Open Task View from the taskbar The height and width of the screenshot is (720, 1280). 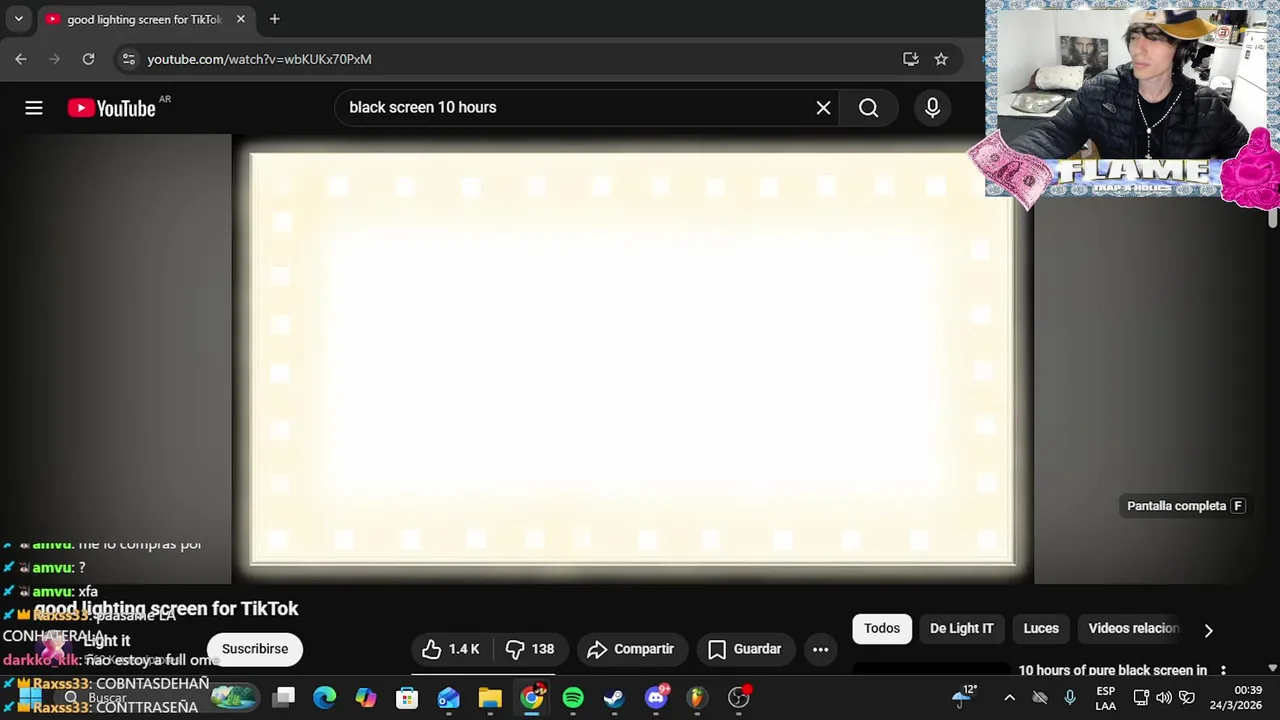tap(284, 697)
